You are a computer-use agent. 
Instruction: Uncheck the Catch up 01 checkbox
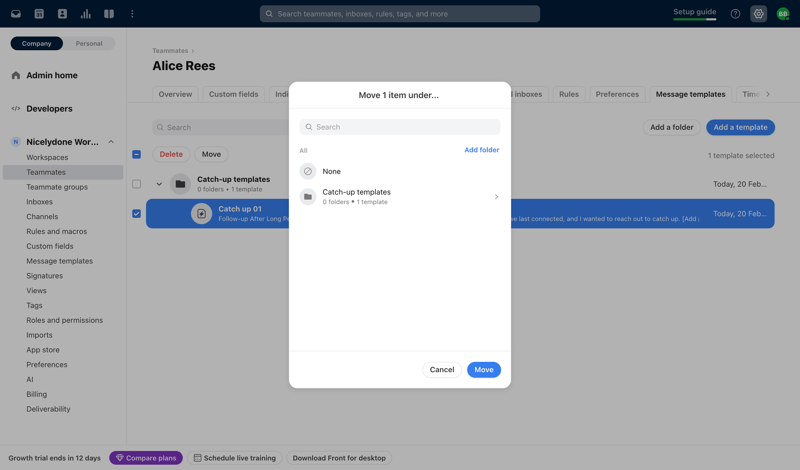click(x=137, y=213)
